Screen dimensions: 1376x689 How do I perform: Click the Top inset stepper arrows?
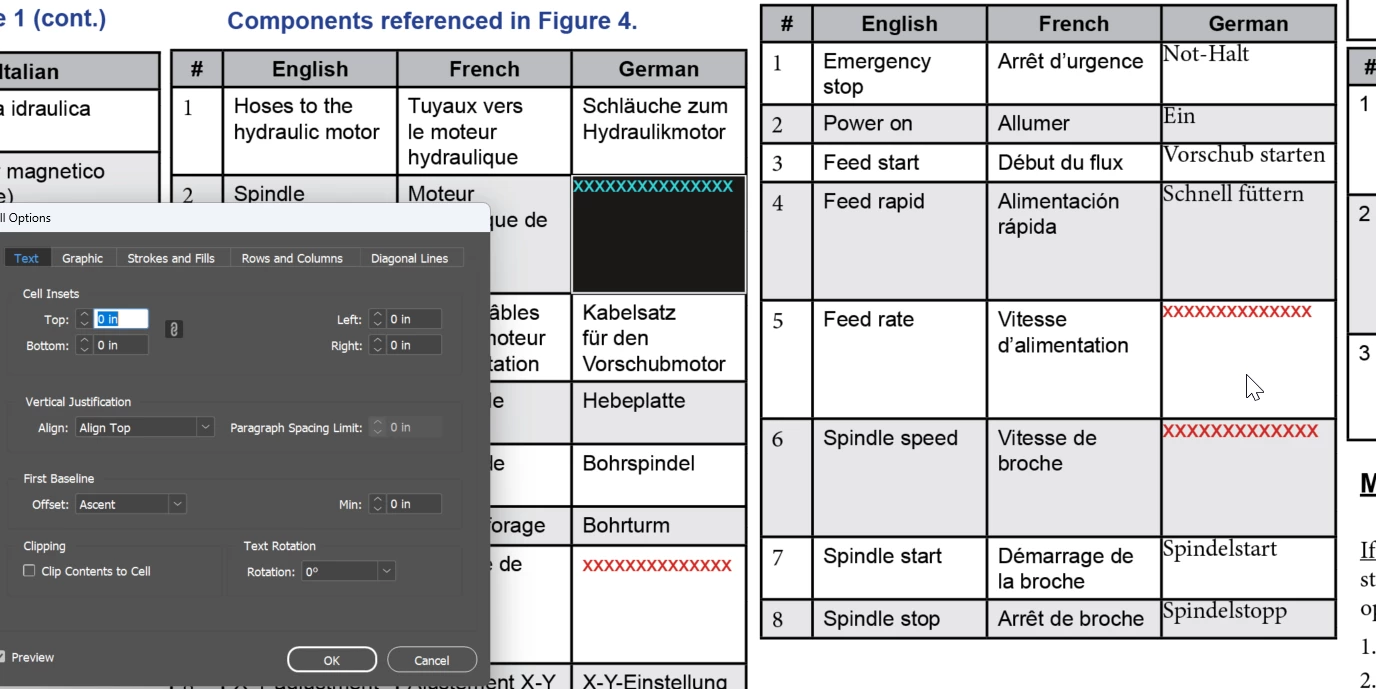click(x=84, y=319)
